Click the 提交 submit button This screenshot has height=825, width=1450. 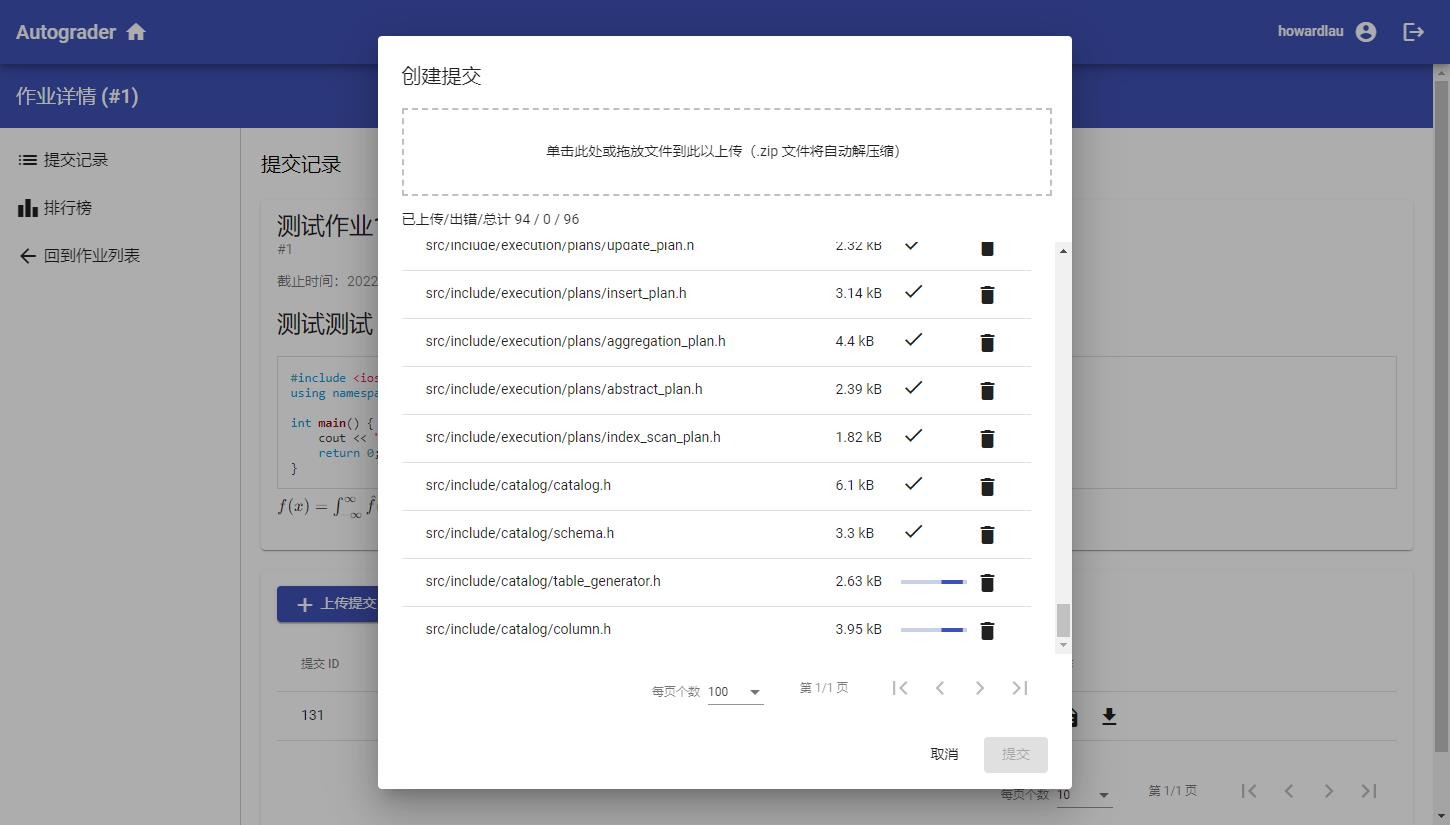[1016, 754]
